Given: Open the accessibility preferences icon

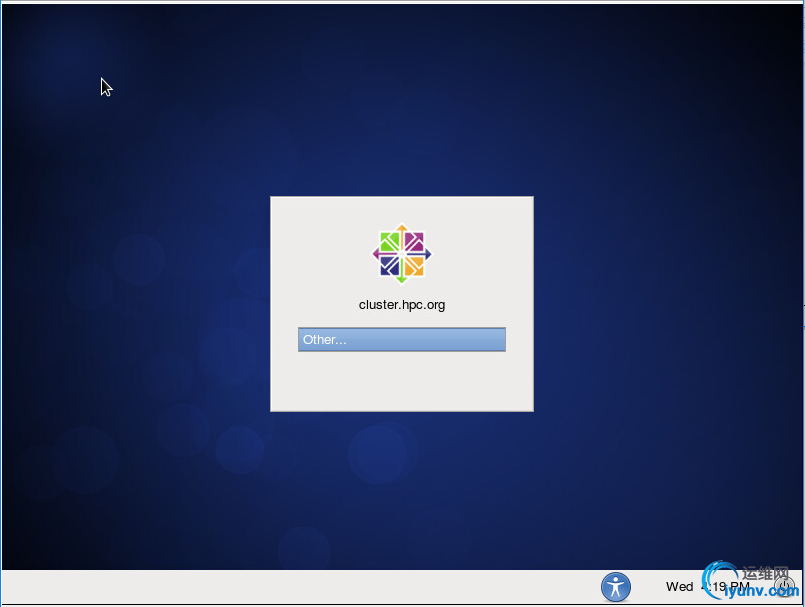Looking at the screenshot, I should (616, 587).
